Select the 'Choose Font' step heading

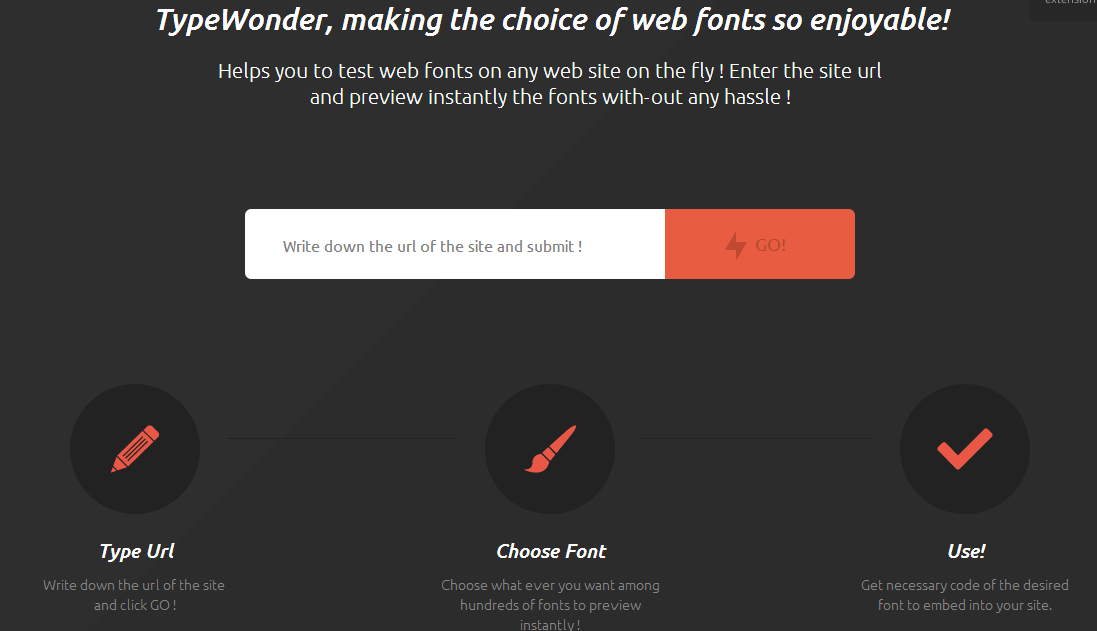coord(551,551)
